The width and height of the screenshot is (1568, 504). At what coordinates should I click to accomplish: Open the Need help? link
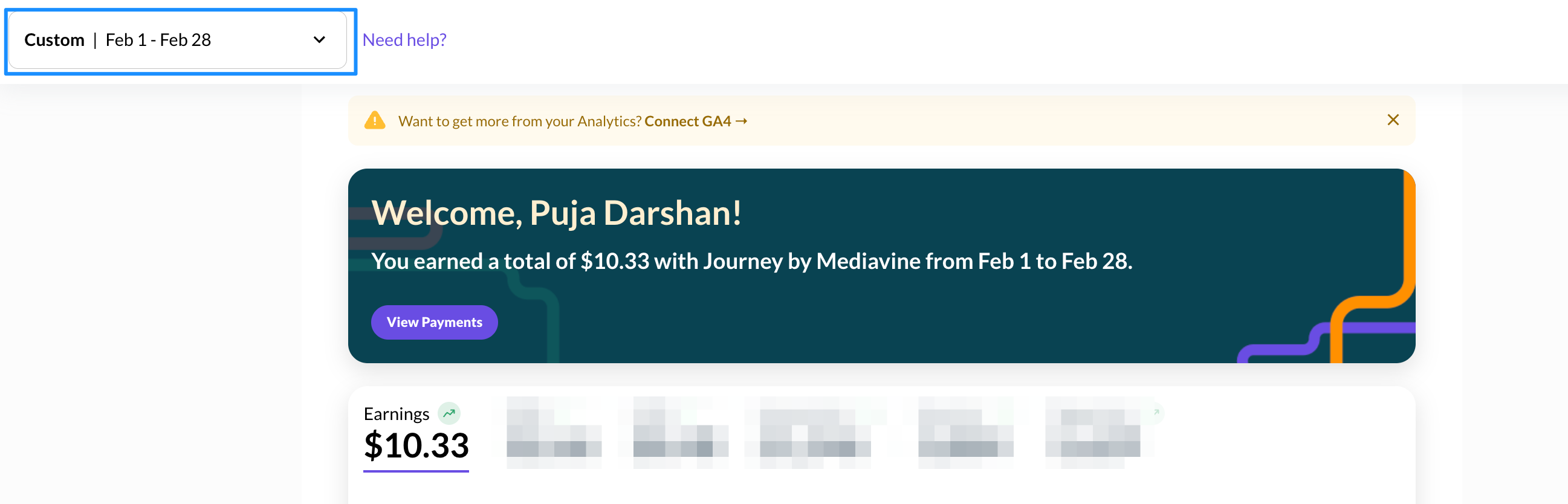404,40
